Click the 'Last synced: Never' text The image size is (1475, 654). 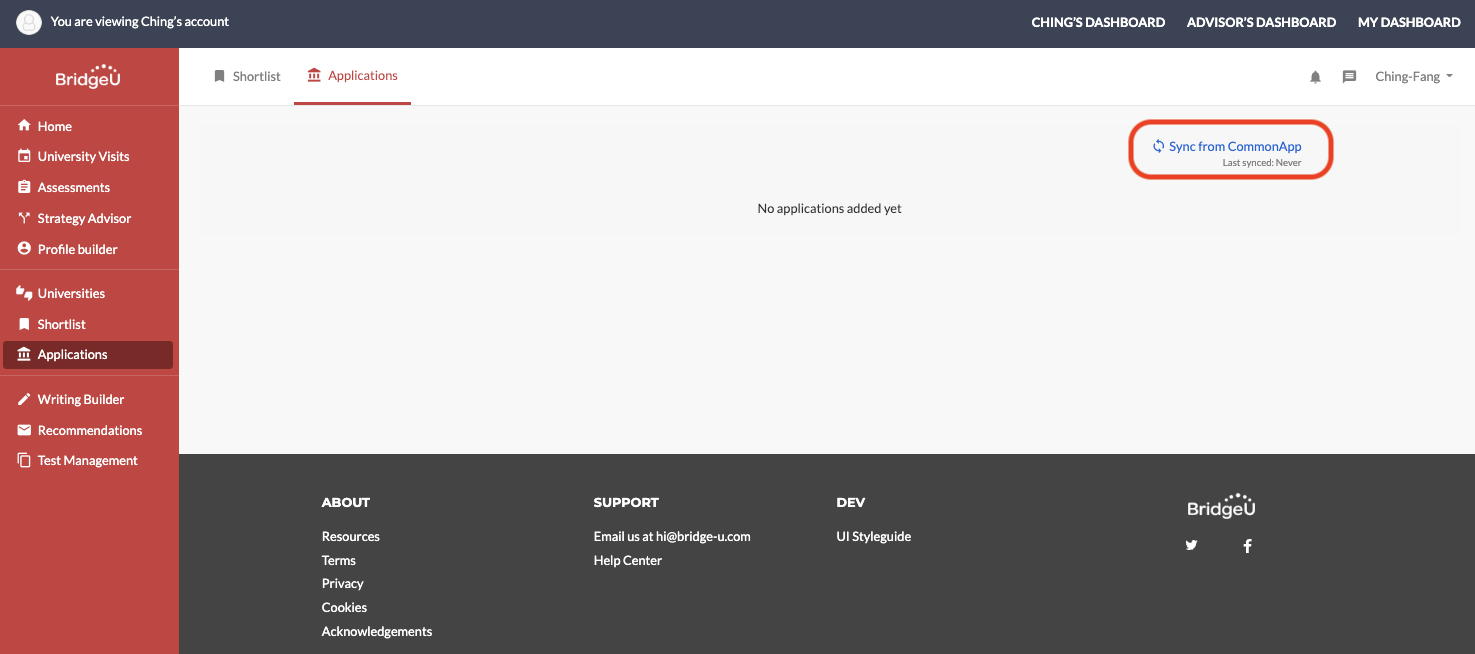click(1262, 163)
